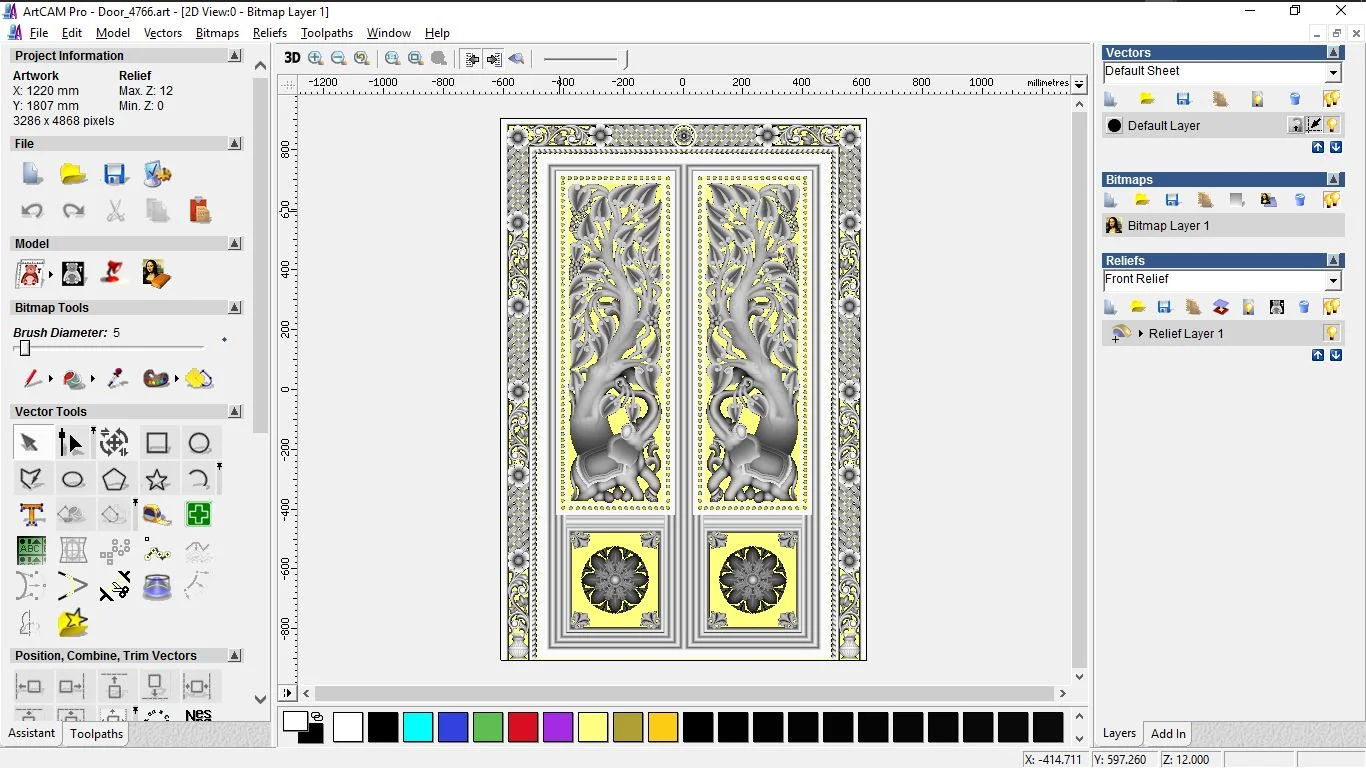Open the Undo icon in File panel

(32, 211)
